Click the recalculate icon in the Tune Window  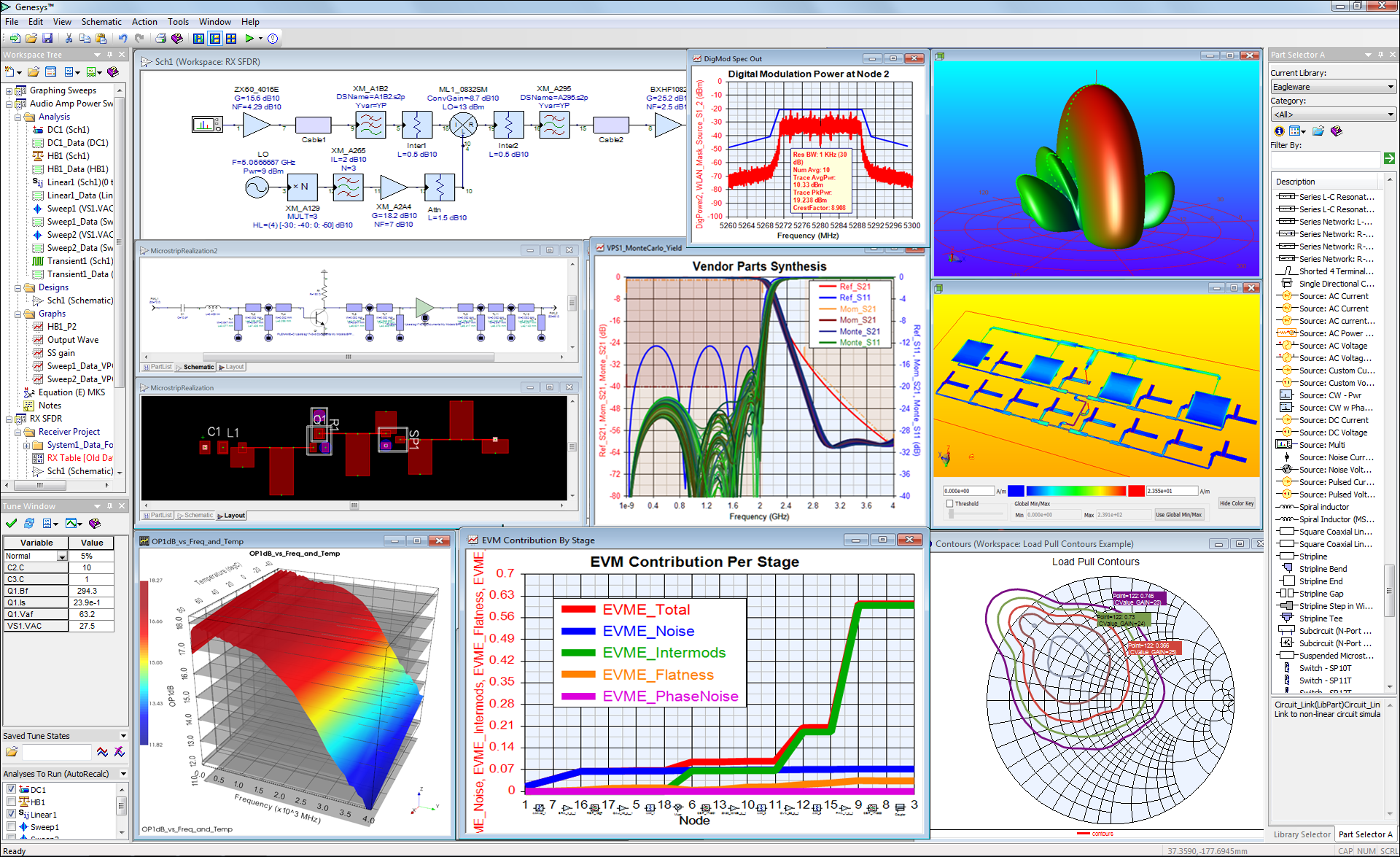click(29, 523)
